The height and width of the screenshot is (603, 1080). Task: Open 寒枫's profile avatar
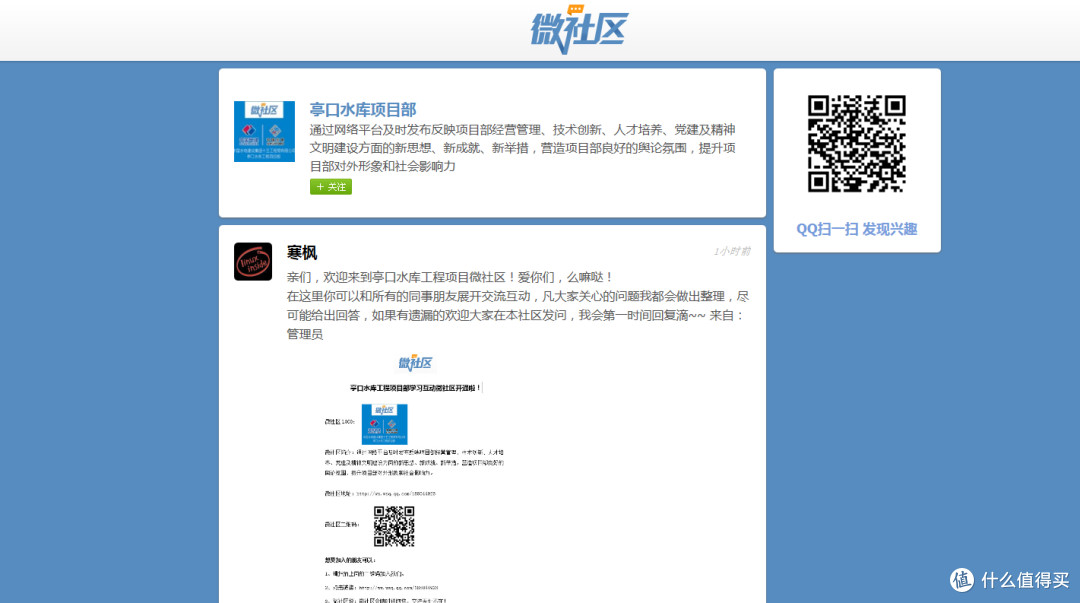coord(253,261)
